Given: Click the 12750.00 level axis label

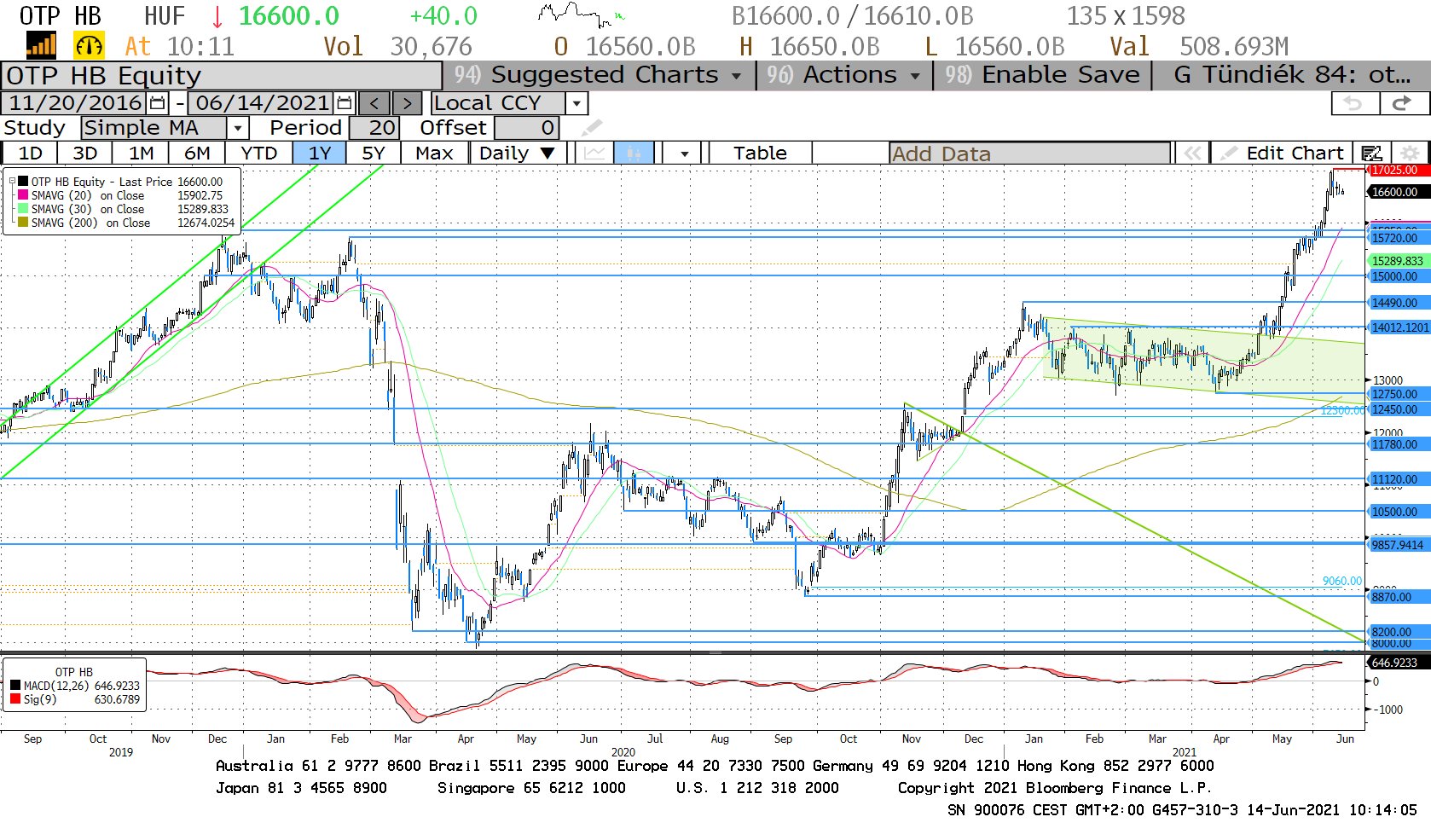Looking at the screenshot, I should tap(1398, 394).
